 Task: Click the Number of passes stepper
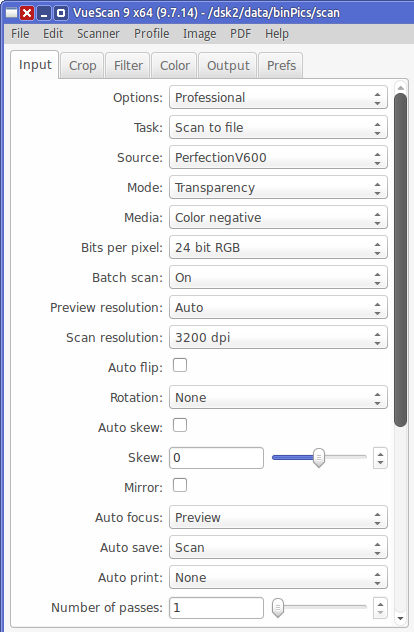point(380,608)
